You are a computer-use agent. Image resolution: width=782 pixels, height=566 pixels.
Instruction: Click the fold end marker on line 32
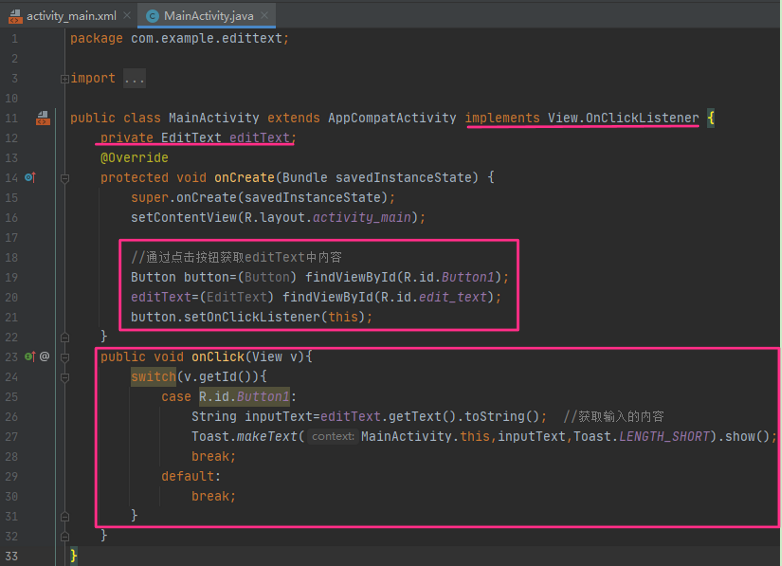point(64,537)
